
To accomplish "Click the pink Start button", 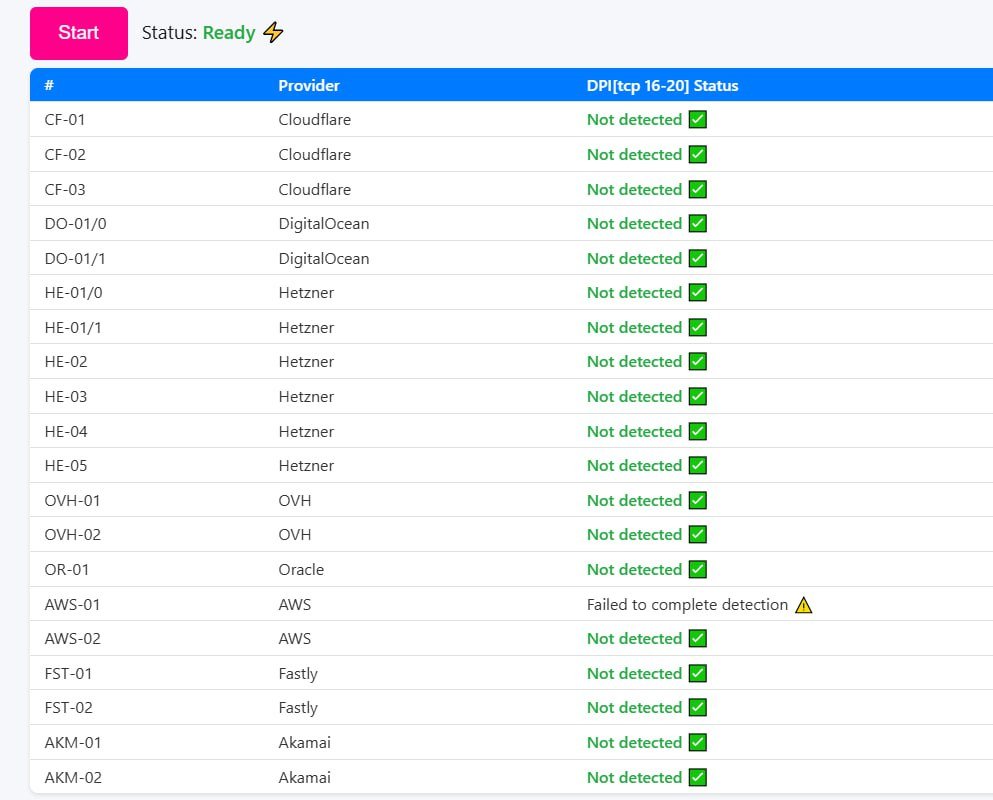I will pos(78,33).
